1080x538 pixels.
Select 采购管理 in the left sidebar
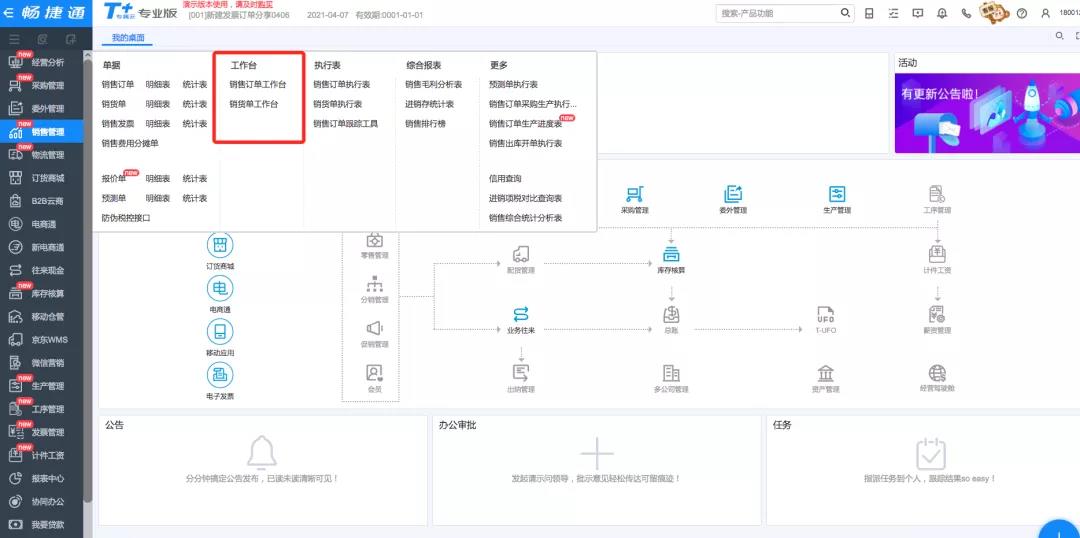(x=47, y=86)
